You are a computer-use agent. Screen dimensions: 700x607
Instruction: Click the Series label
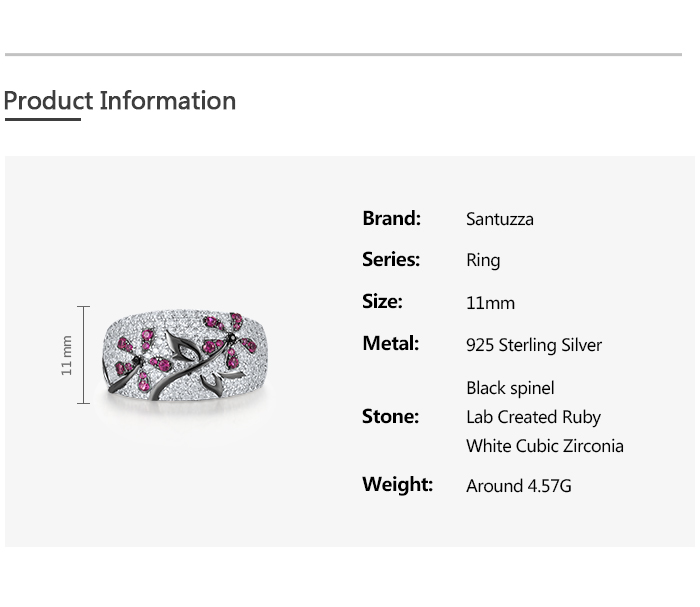(391, 259)
